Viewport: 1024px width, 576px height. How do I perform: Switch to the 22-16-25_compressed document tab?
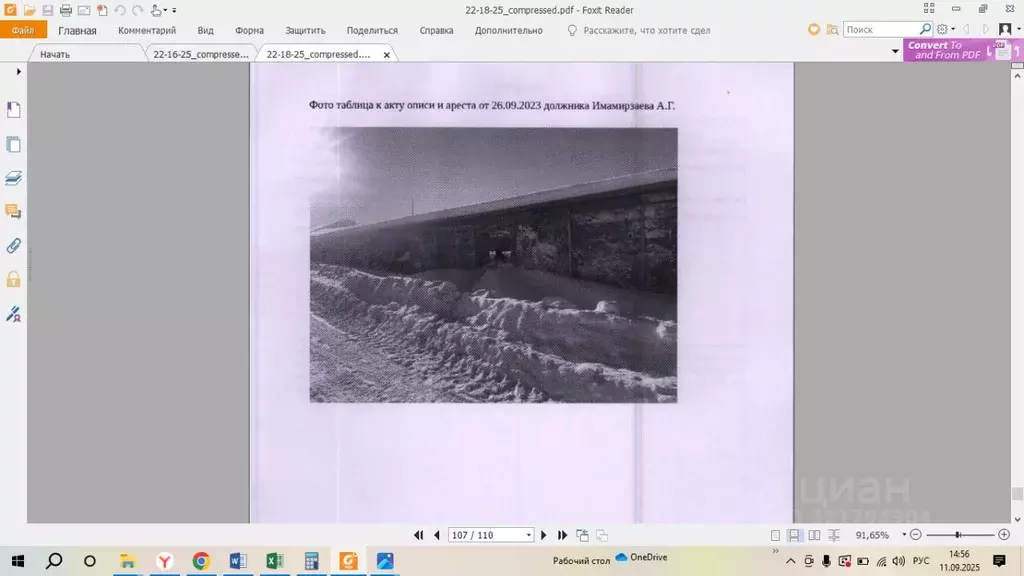(x=200, y=54)
